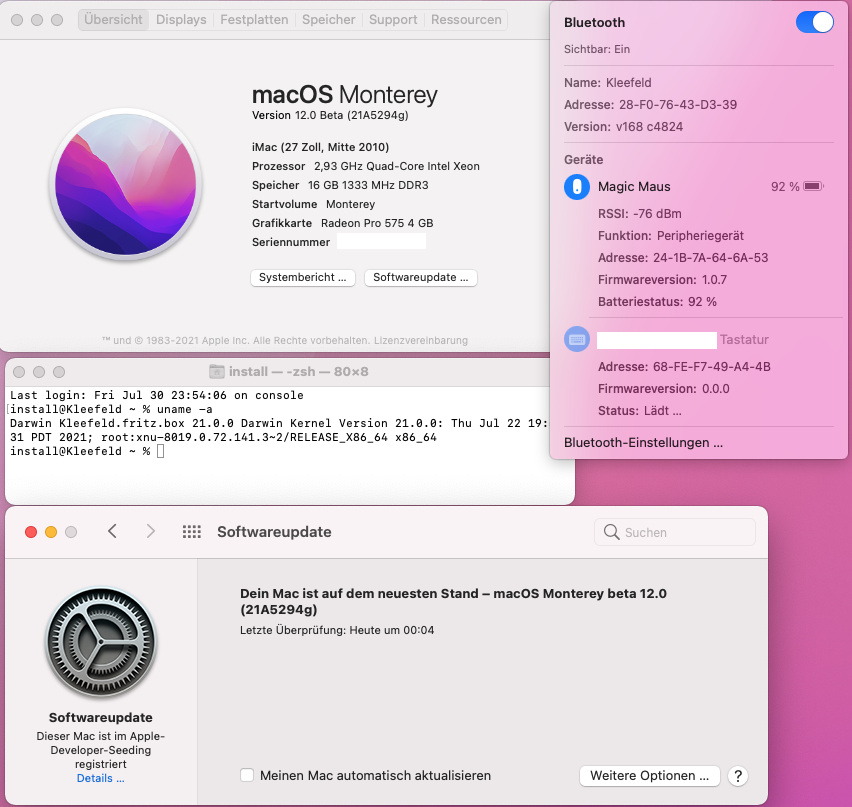Screen dimensions: 852x807
Task: Click the Softwareupdate gear icon
Action: 101,642
